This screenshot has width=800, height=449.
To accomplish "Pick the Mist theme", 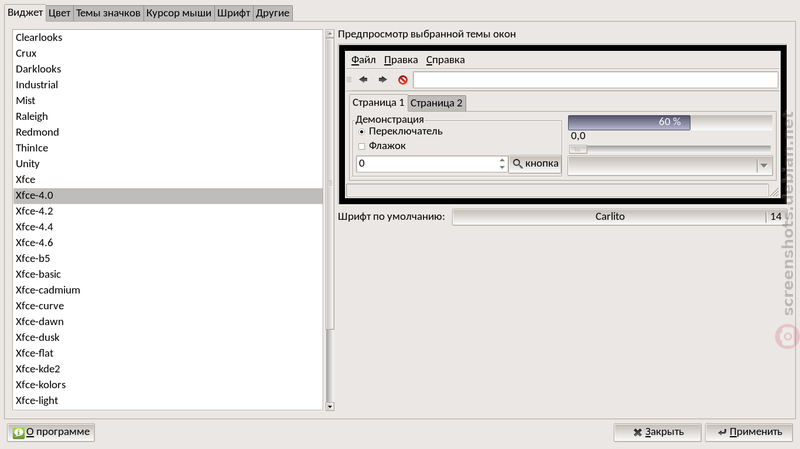I will [x=168, y=101].
